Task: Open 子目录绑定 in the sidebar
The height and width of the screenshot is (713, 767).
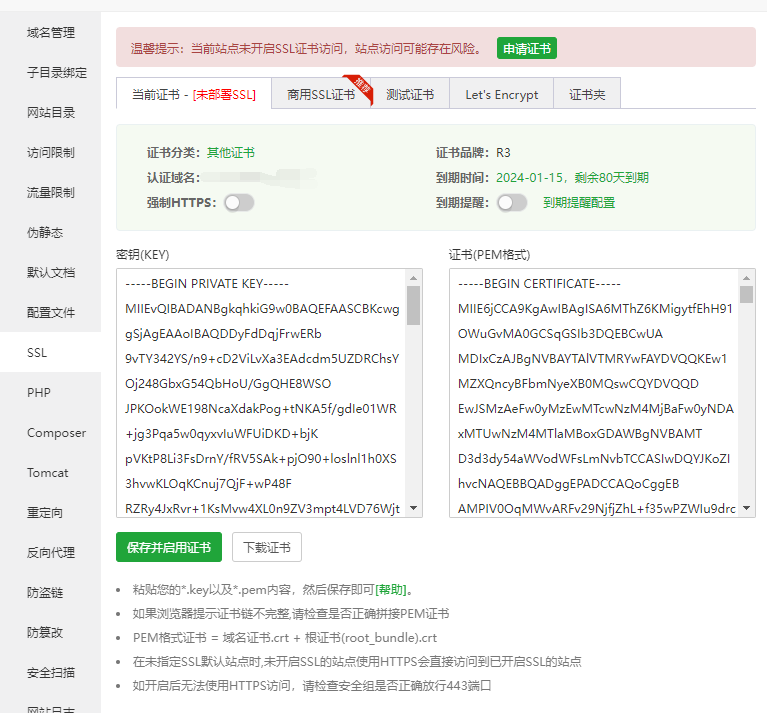Action: [50, 73]
